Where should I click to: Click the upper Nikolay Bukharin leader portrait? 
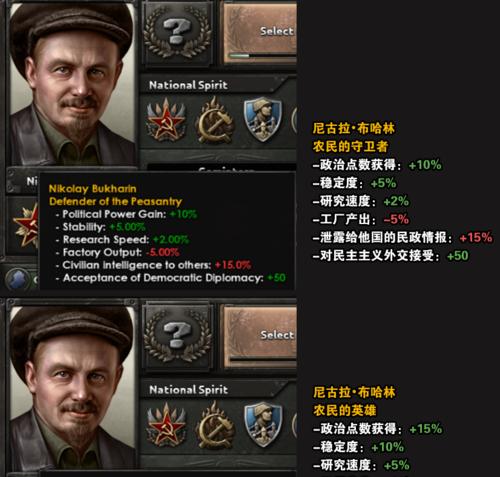point(72,84)
